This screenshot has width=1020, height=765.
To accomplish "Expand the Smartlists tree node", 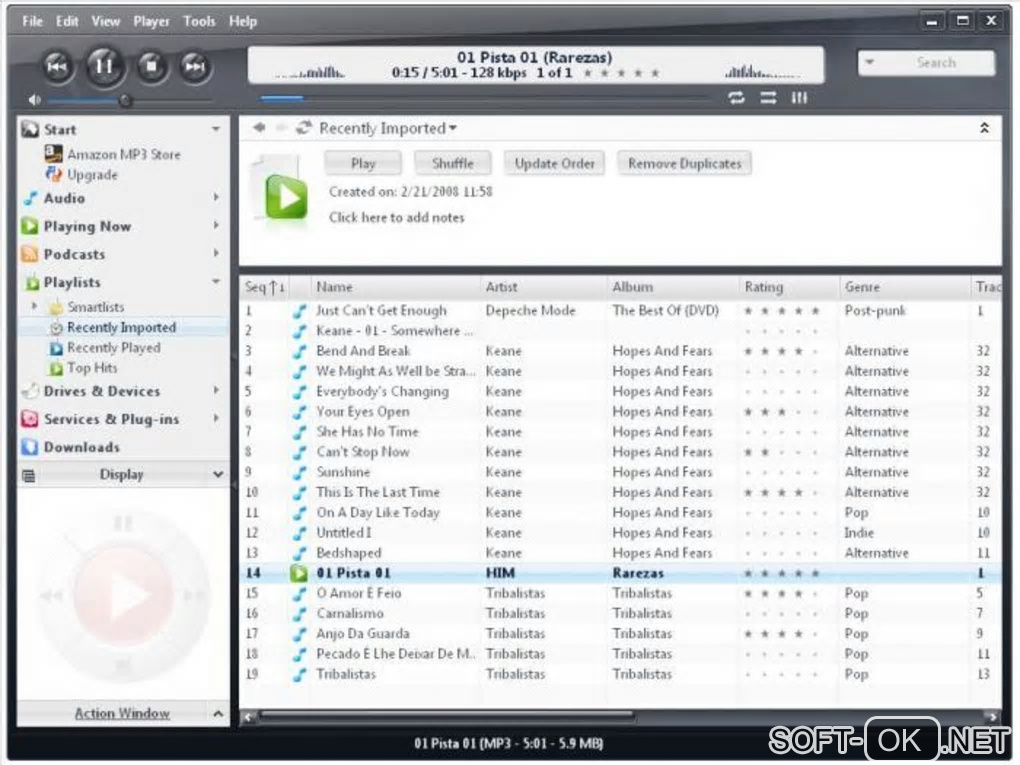I will pos(34,306).
